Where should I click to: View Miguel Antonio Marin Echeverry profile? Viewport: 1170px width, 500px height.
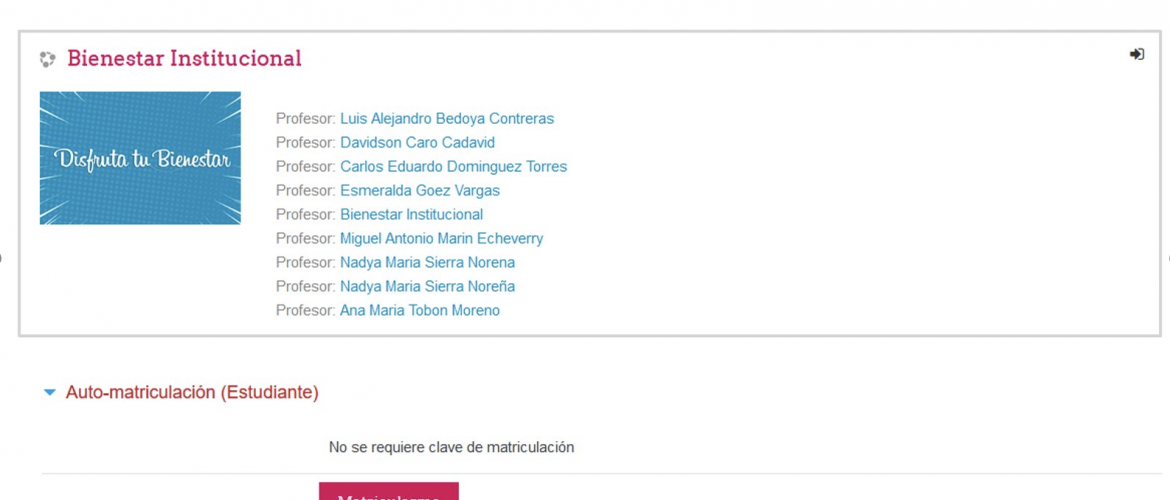coord(442,239)
